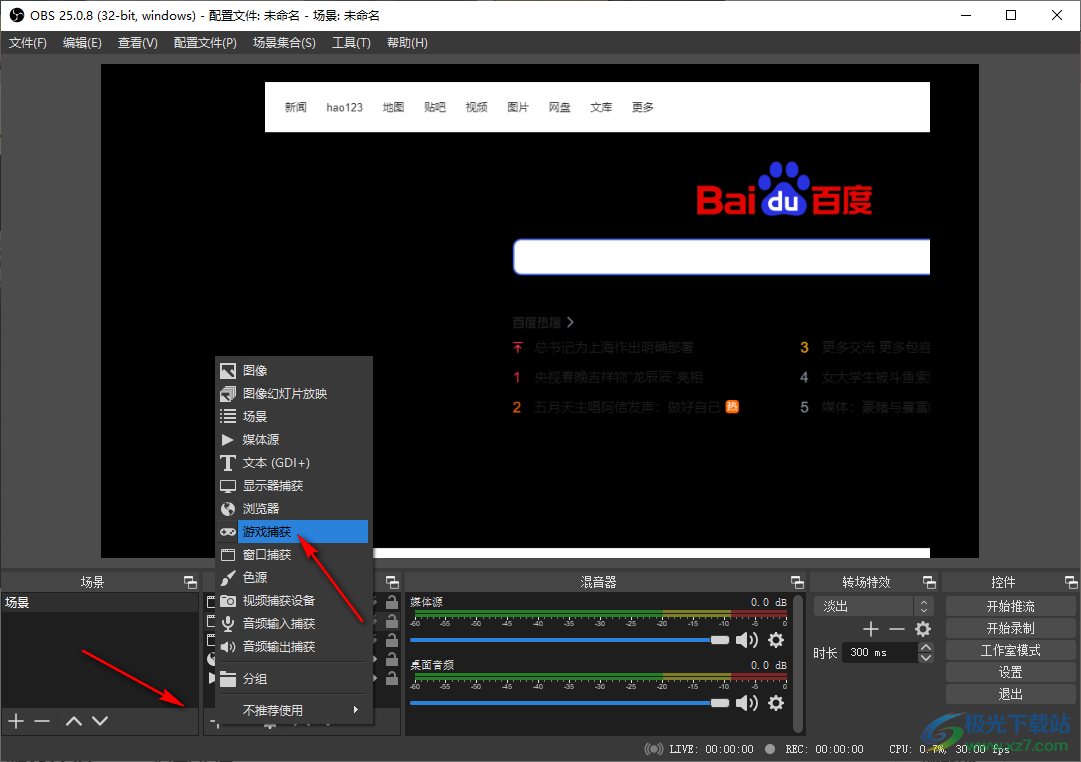
Task: Toggle the bottommost lock in sources list
Action: [x=392, y=679]
